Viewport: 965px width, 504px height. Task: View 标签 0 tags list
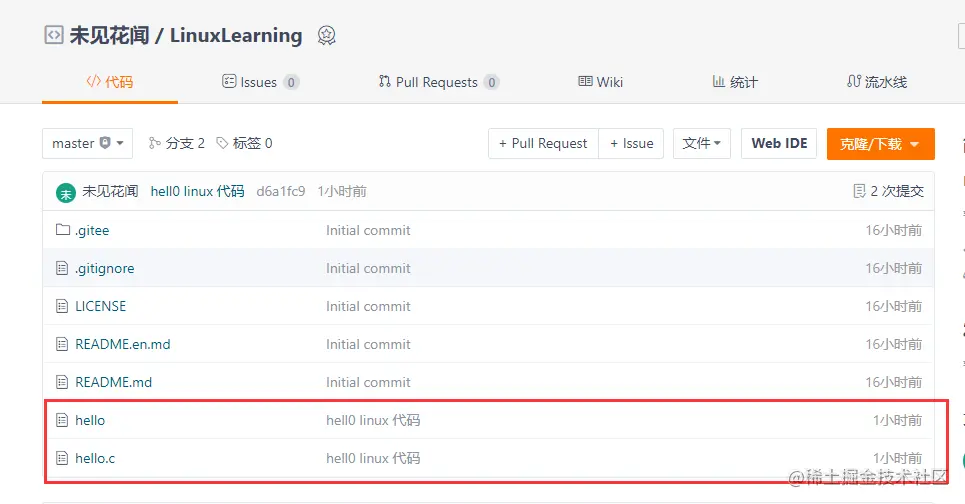point(244,143)
